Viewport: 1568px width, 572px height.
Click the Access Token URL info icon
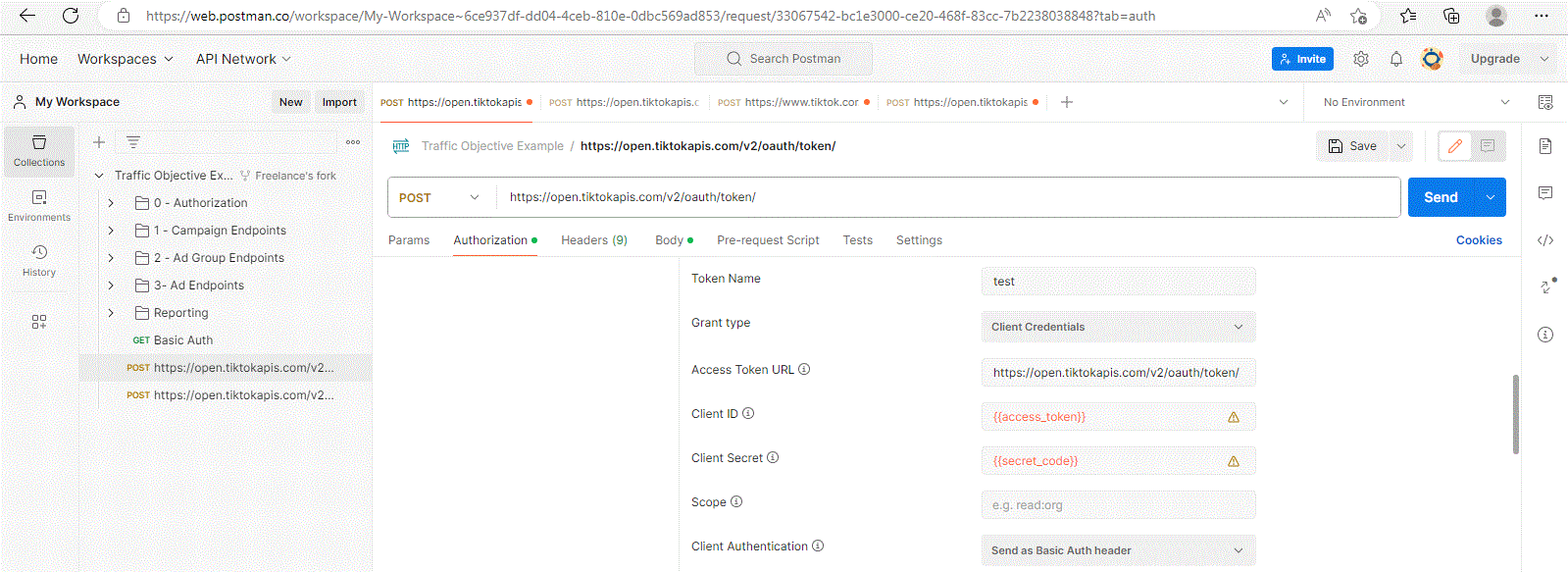804,370
